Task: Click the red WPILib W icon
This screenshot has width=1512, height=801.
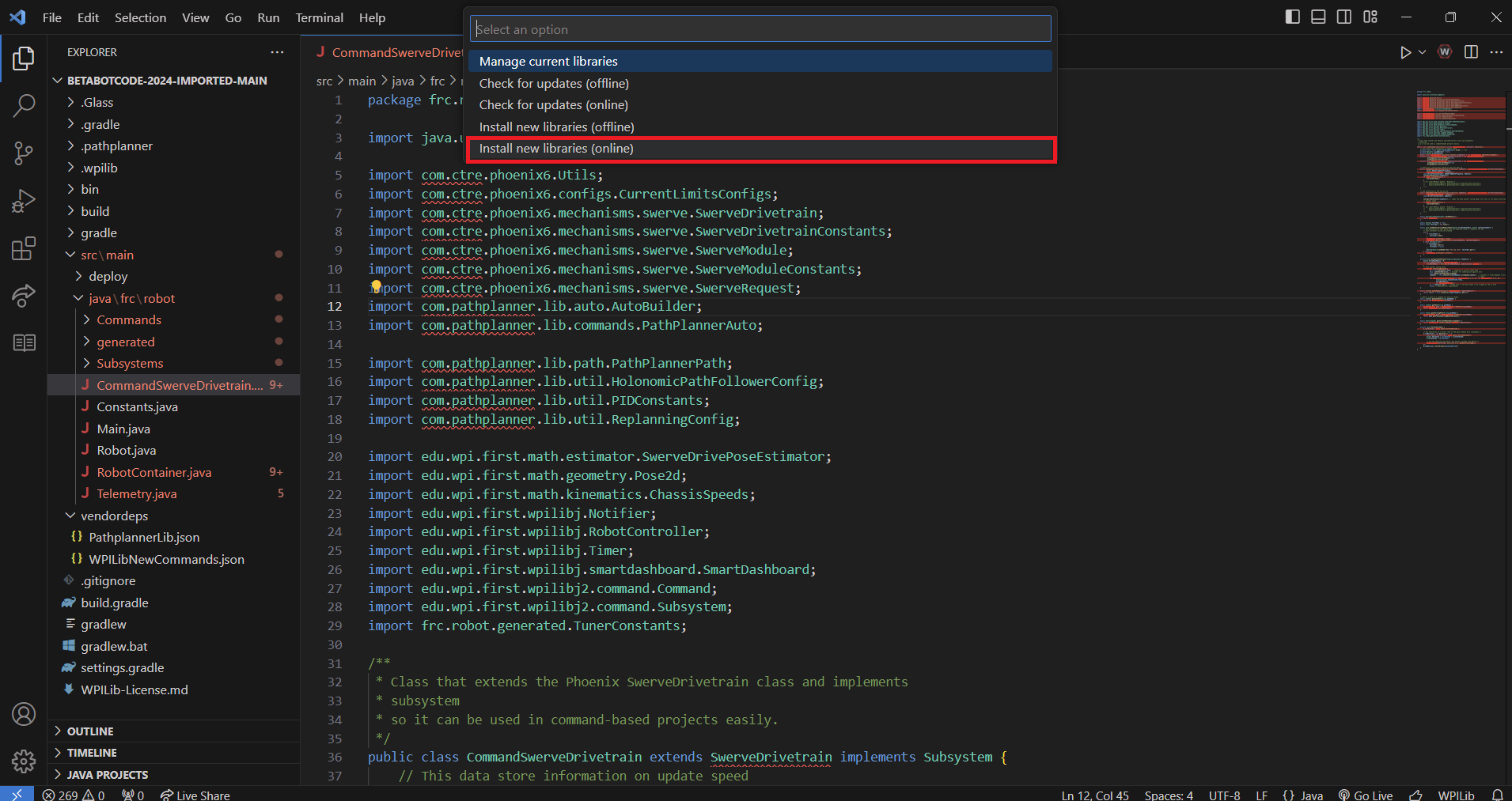Action: tap(1445, 52)
